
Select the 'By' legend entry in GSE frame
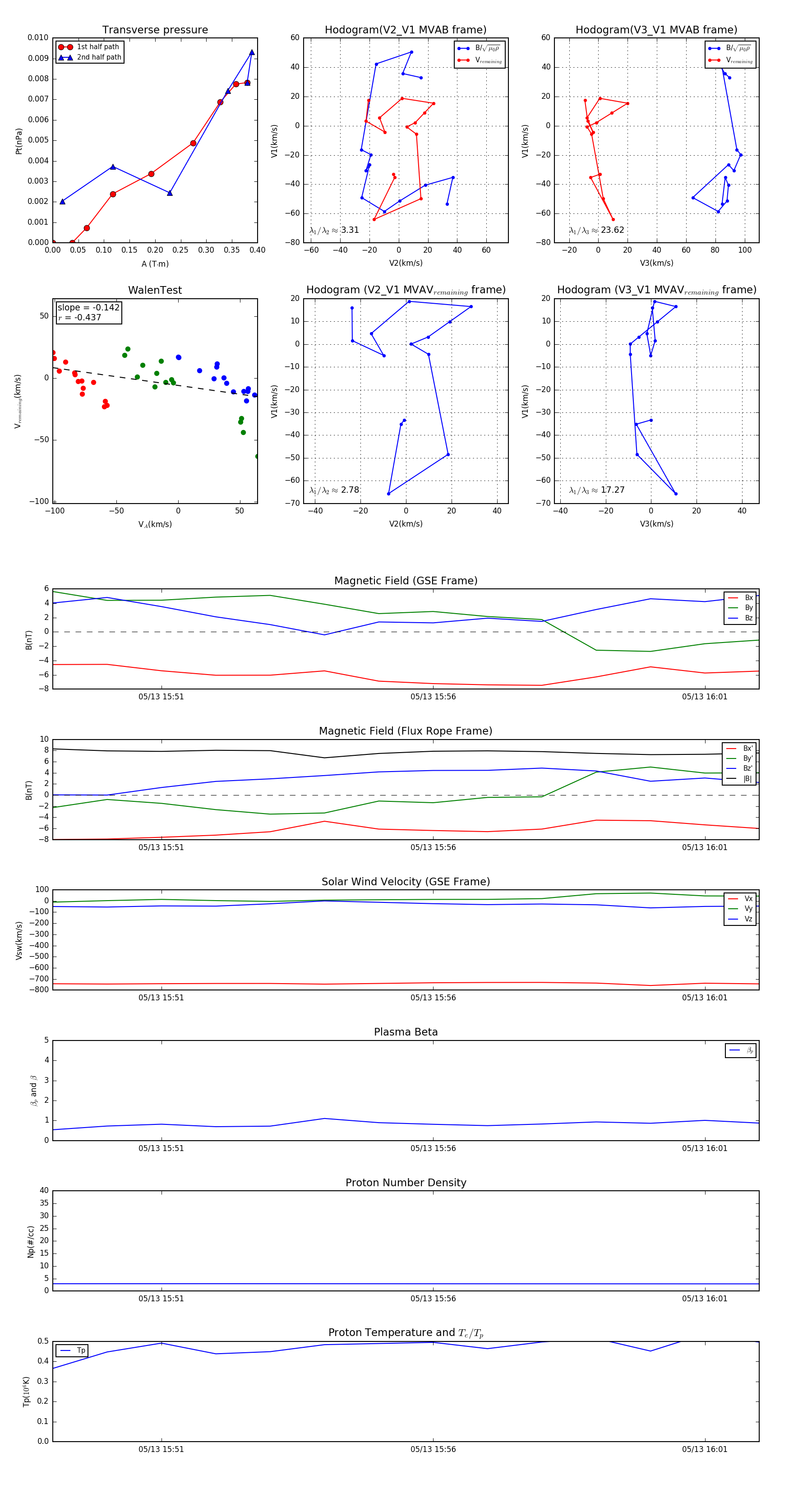pyautogui.click(x=740, y=607)
